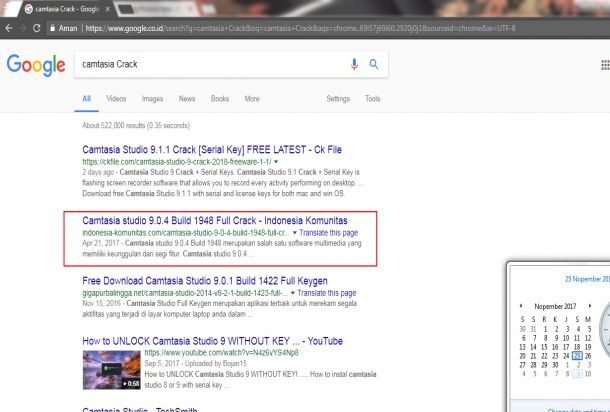Screen dimensions: 610x412
Task: Click the padlock Aman security icon
Action: 52,28
